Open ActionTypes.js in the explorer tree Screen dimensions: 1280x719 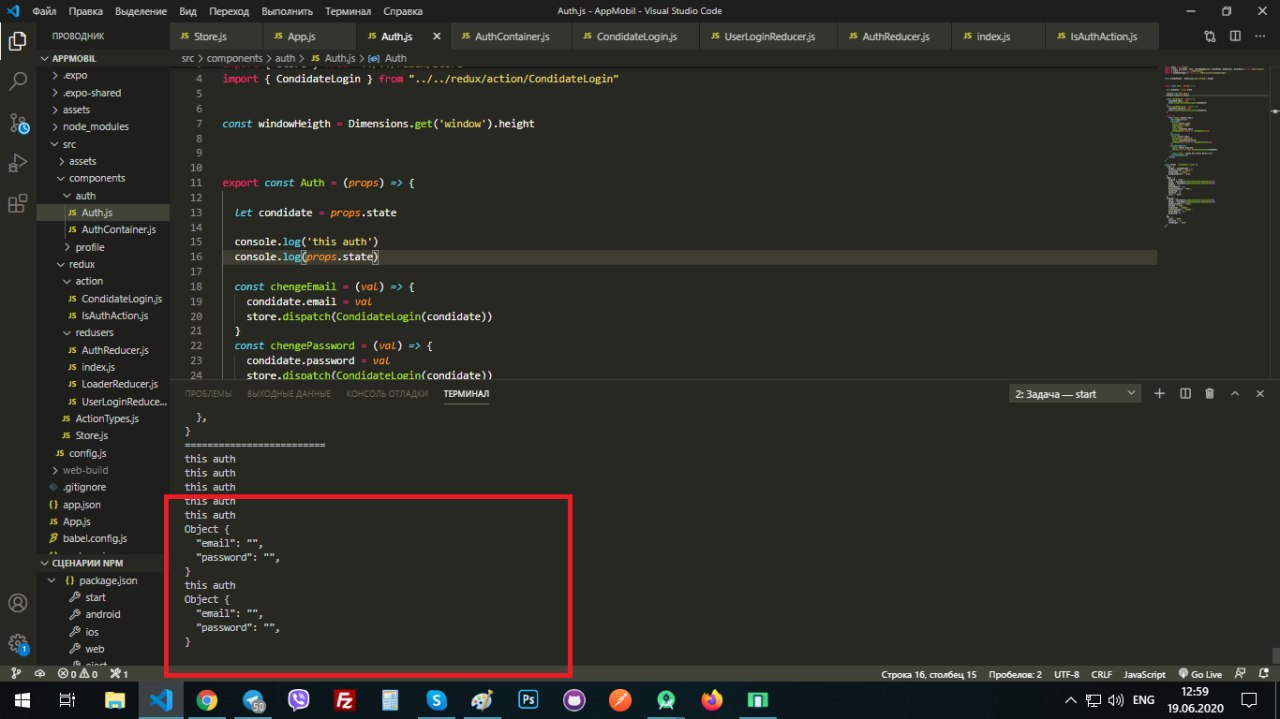pyautogui.click(x=103, y=418)
